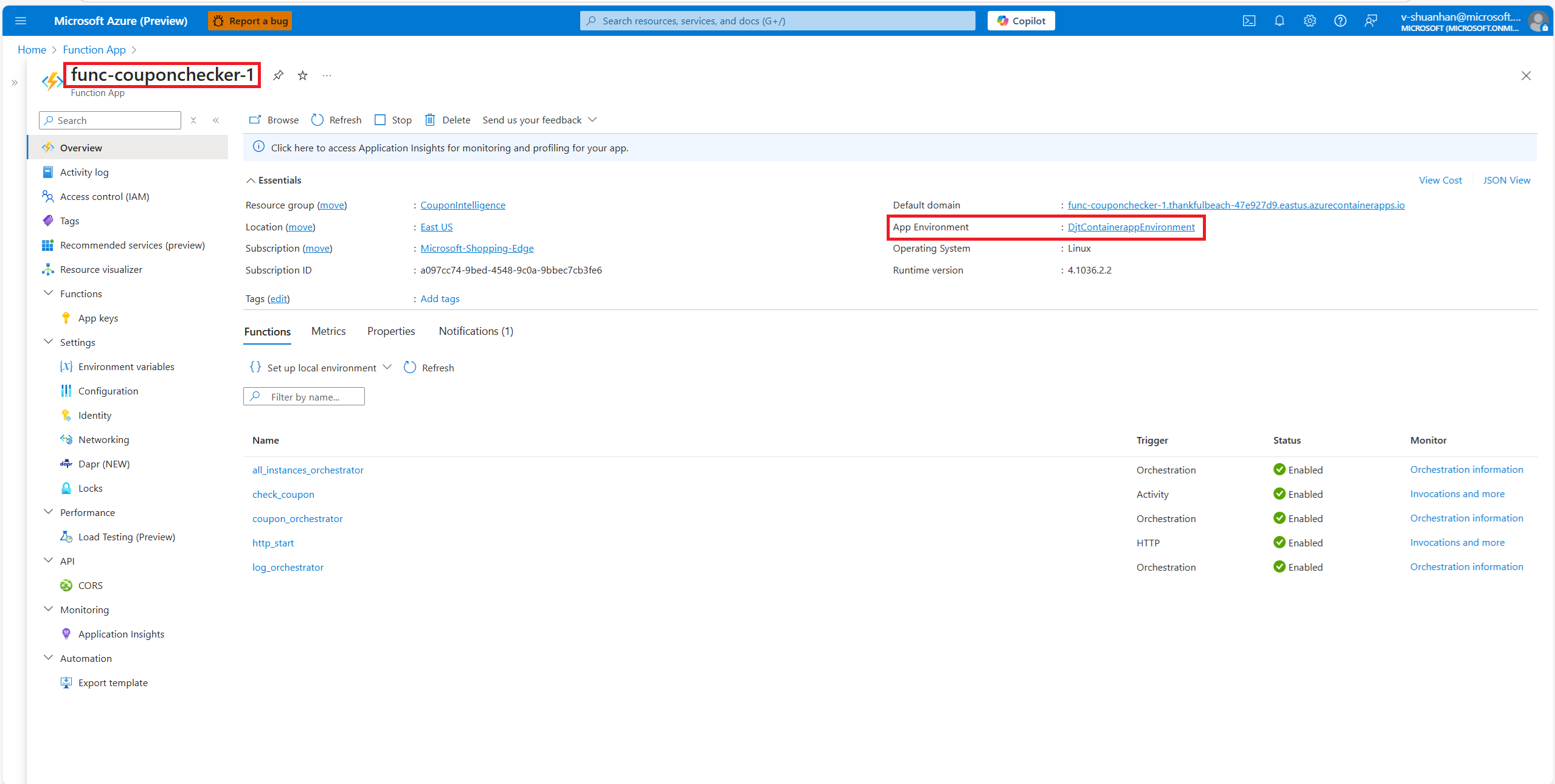
Task: Collapse the Automation menu group
Action: click(x=49, y=658)
